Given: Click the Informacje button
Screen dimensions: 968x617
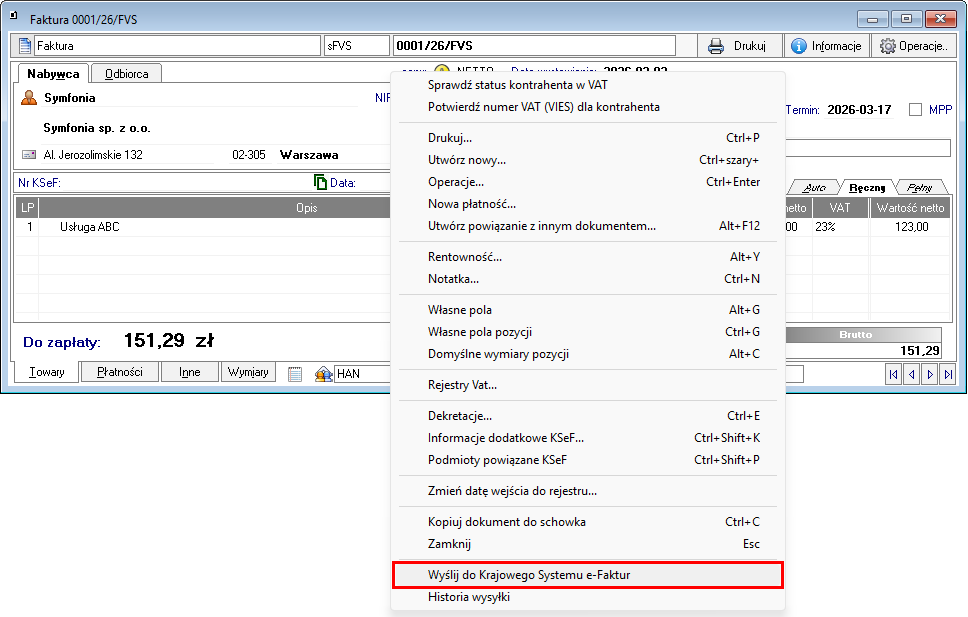Looking at the screenshot, I should 826,46.
